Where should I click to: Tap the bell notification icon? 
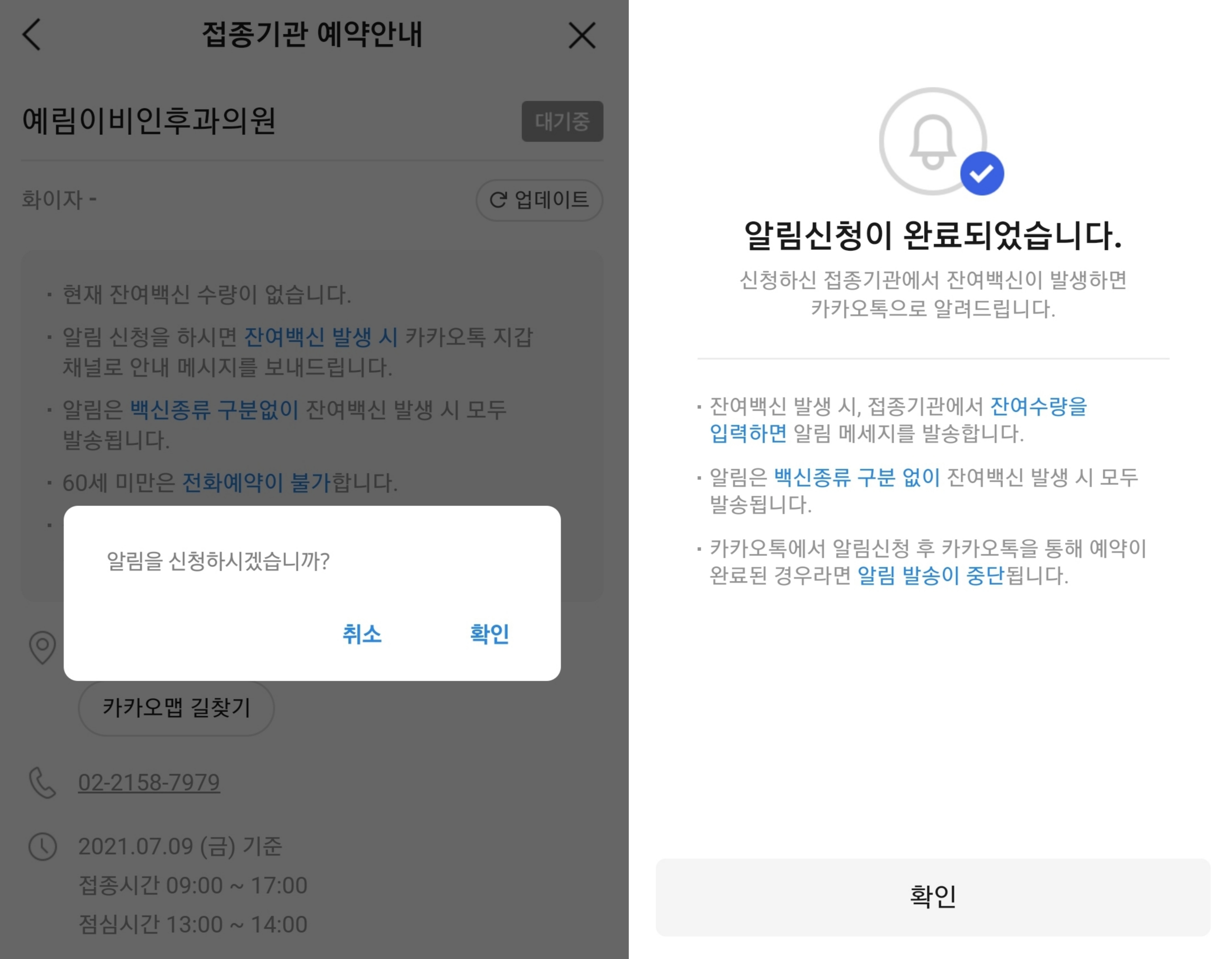click(933, 142)
